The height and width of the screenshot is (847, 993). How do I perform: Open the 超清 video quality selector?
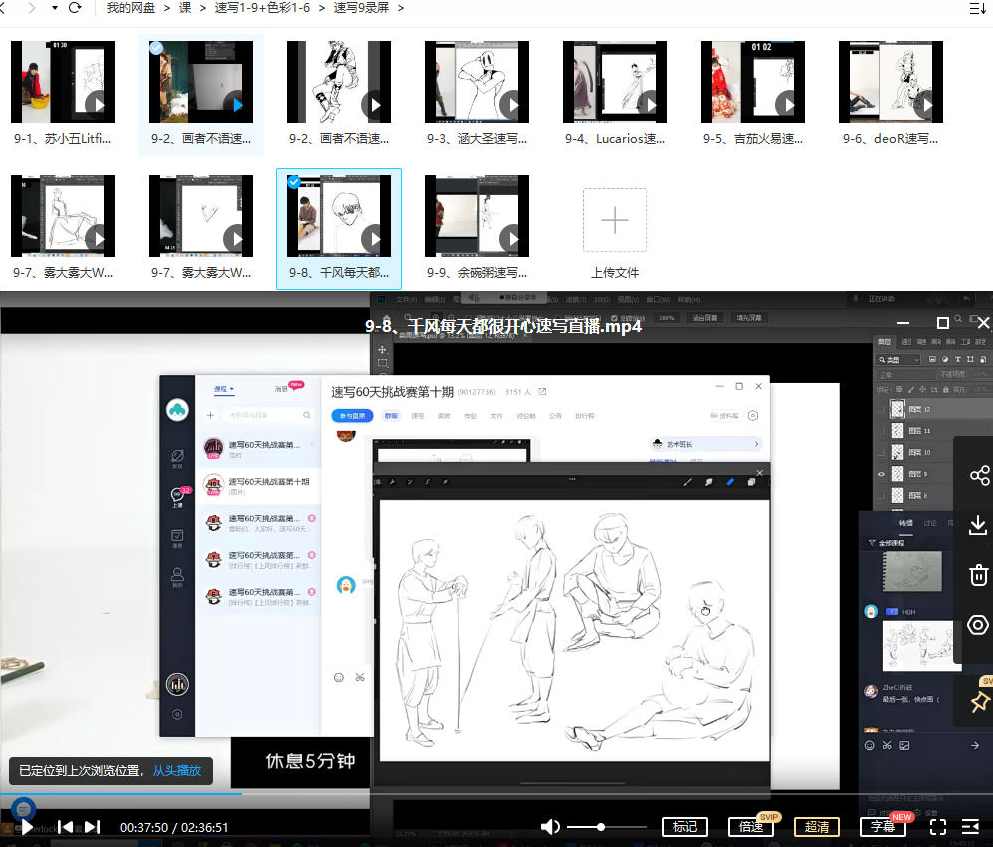click(x=819, y=827)
